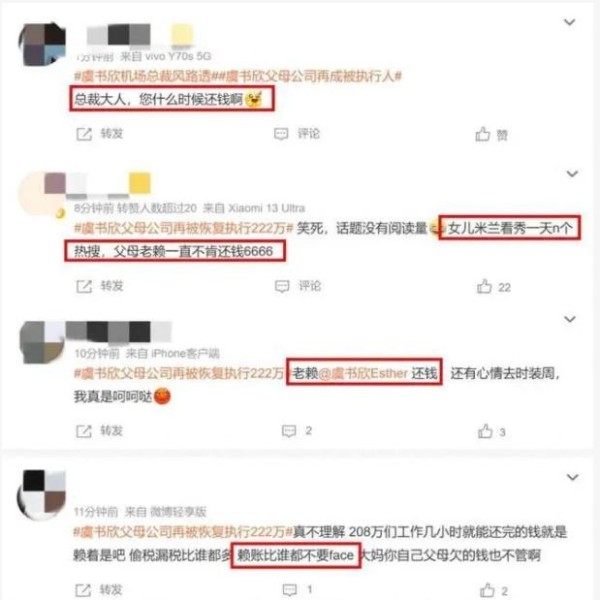Like the third post with 3 likes
The image size is (600, 600).
pyautogui.click(x=485, y=432)
